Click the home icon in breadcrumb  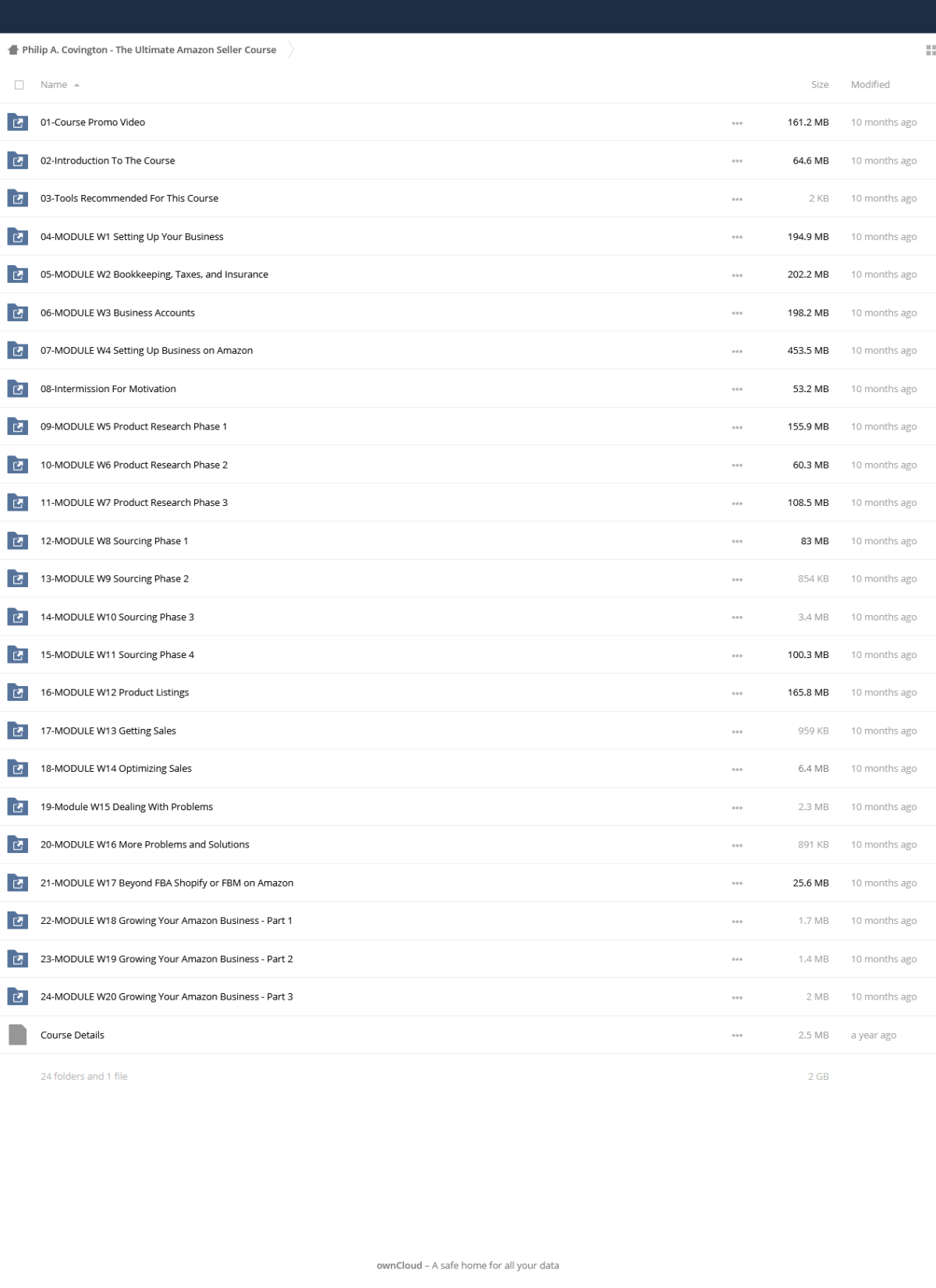(13, 50)
